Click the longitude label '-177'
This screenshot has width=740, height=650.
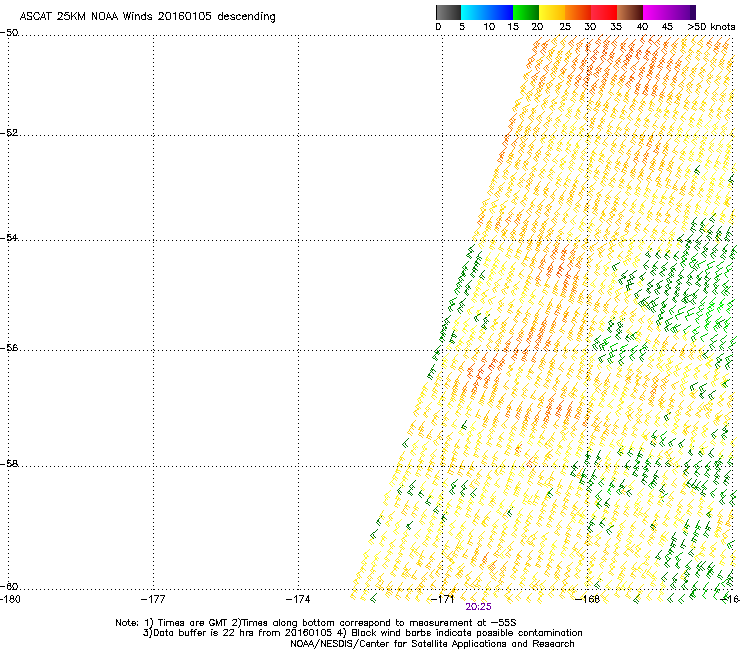[153, 599]
